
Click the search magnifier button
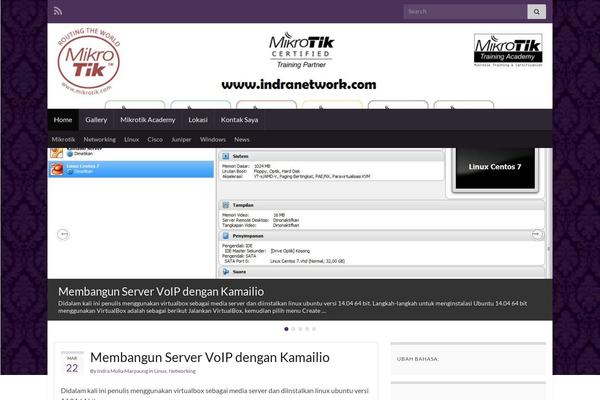point(536,11)
